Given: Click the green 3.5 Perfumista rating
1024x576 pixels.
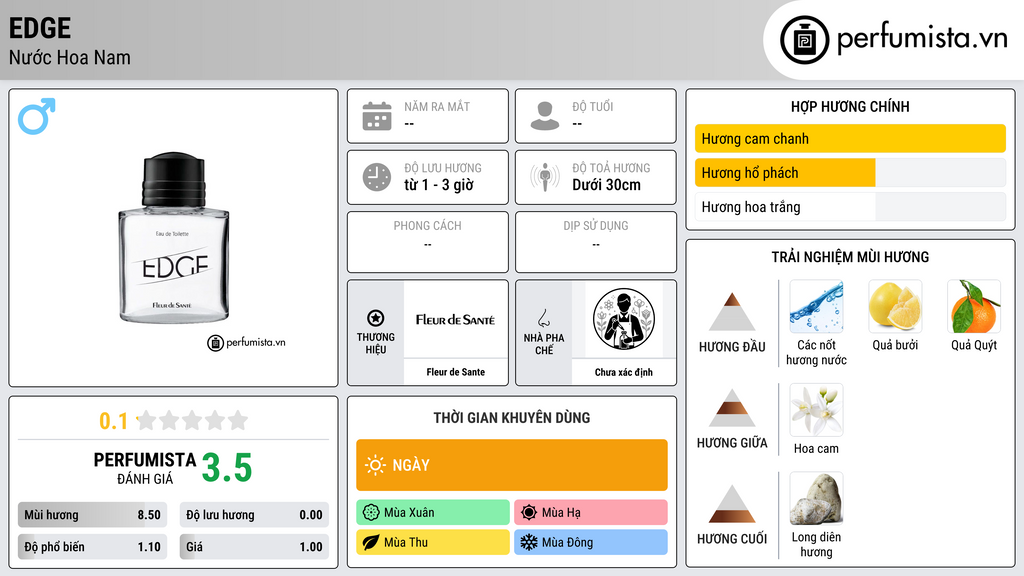Looking at the screenshot, I should 227,468.
